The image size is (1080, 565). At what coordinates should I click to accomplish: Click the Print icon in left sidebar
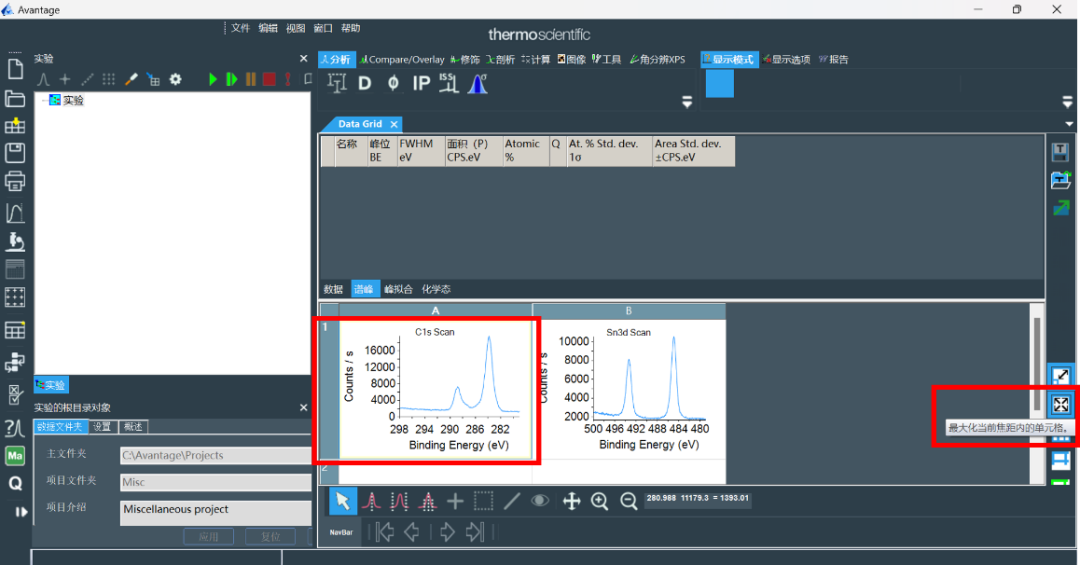(x=15, y=181)
